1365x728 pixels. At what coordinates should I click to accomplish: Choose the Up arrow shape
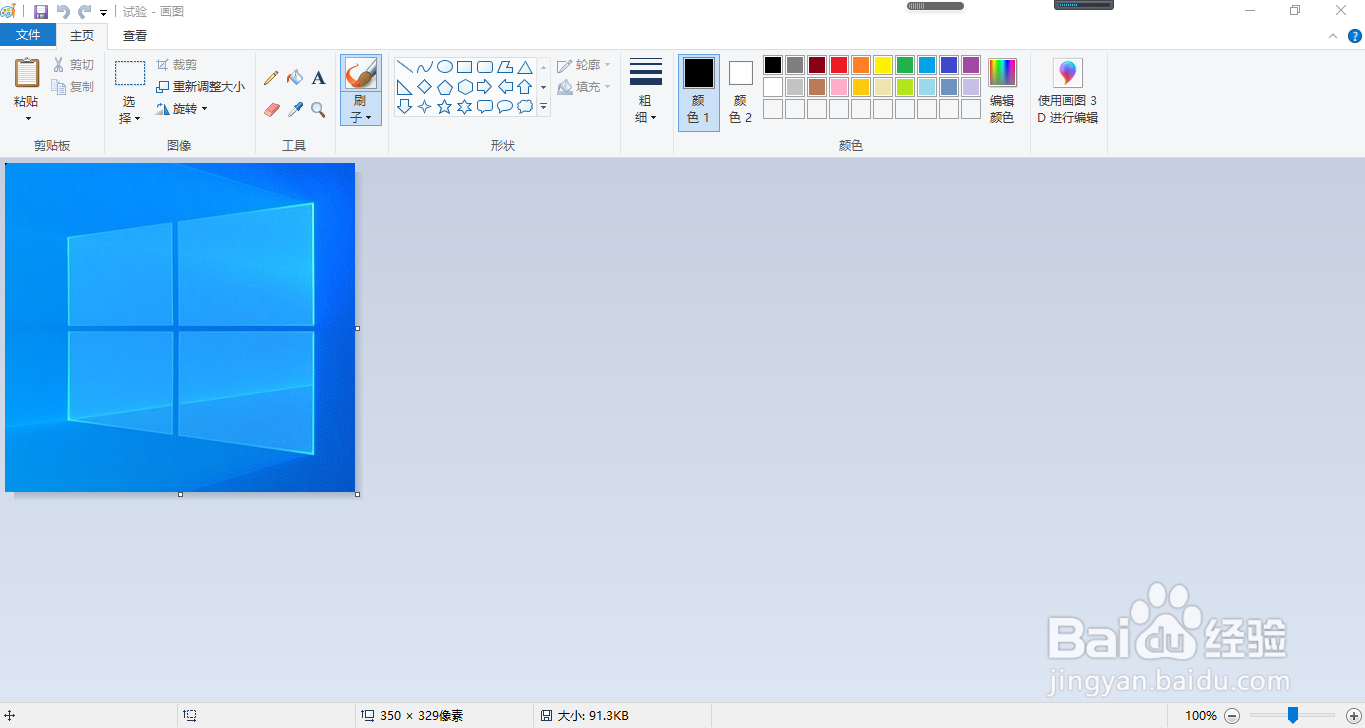pos(525,87)
